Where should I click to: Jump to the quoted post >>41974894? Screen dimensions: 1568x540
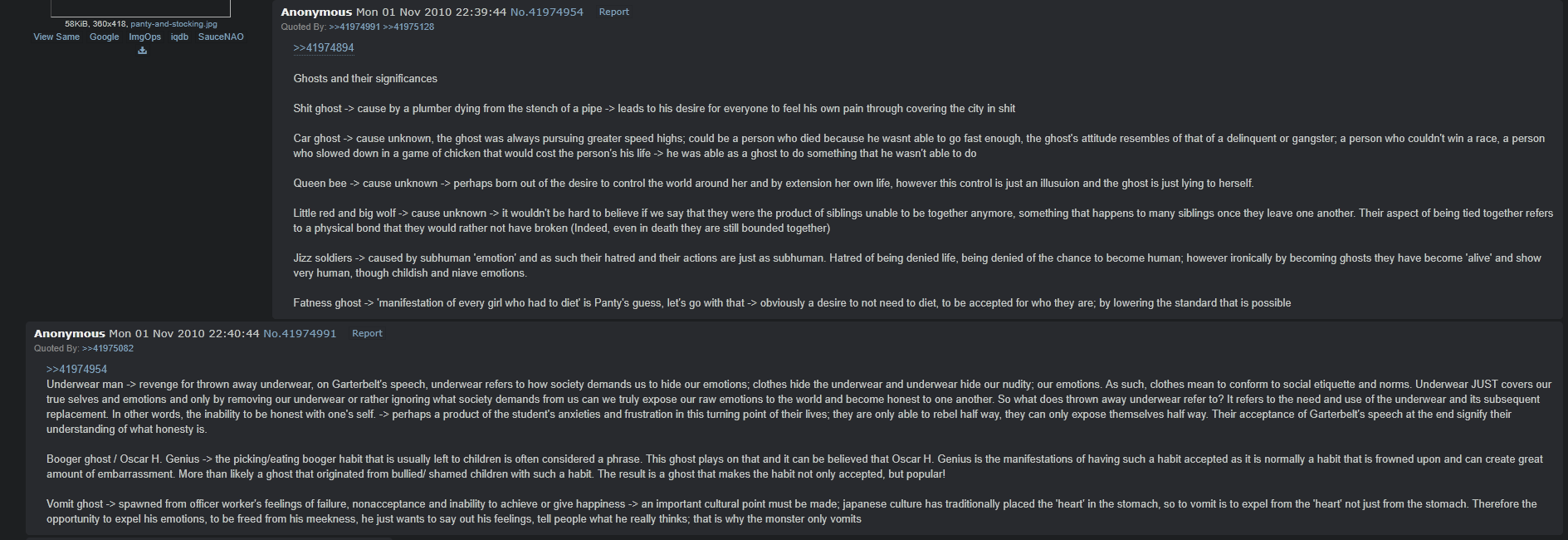(x=324, y=47)
